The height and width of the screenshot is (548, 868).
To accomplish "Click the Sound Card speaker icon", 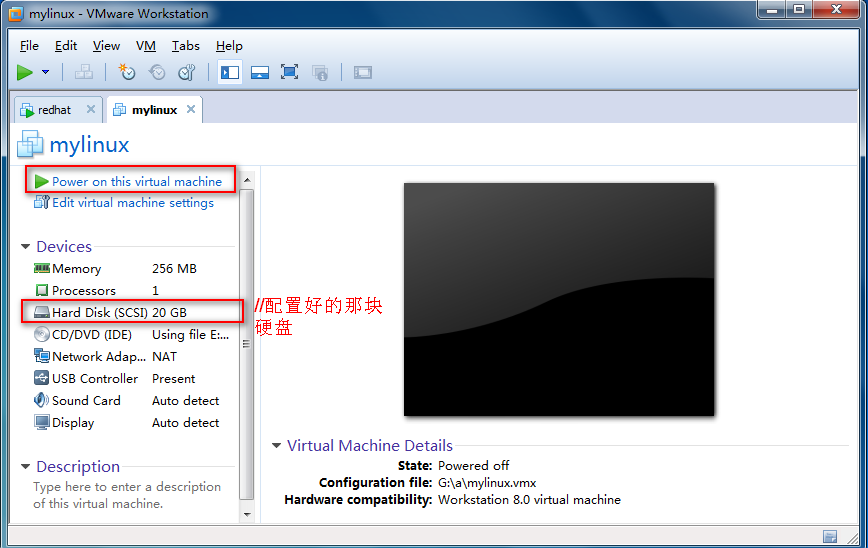I will click(42, 400).
